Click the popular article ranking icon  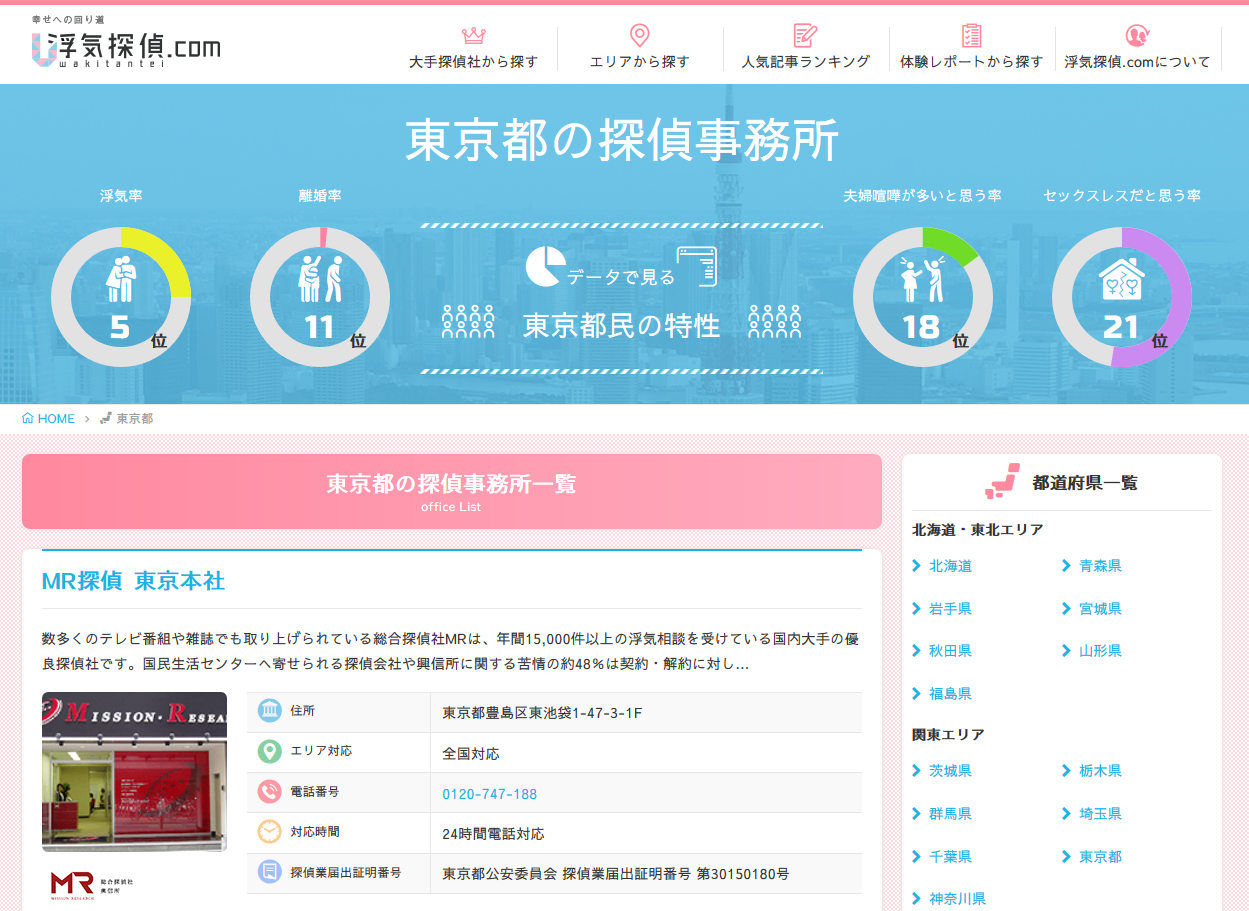tap(805, 36)
